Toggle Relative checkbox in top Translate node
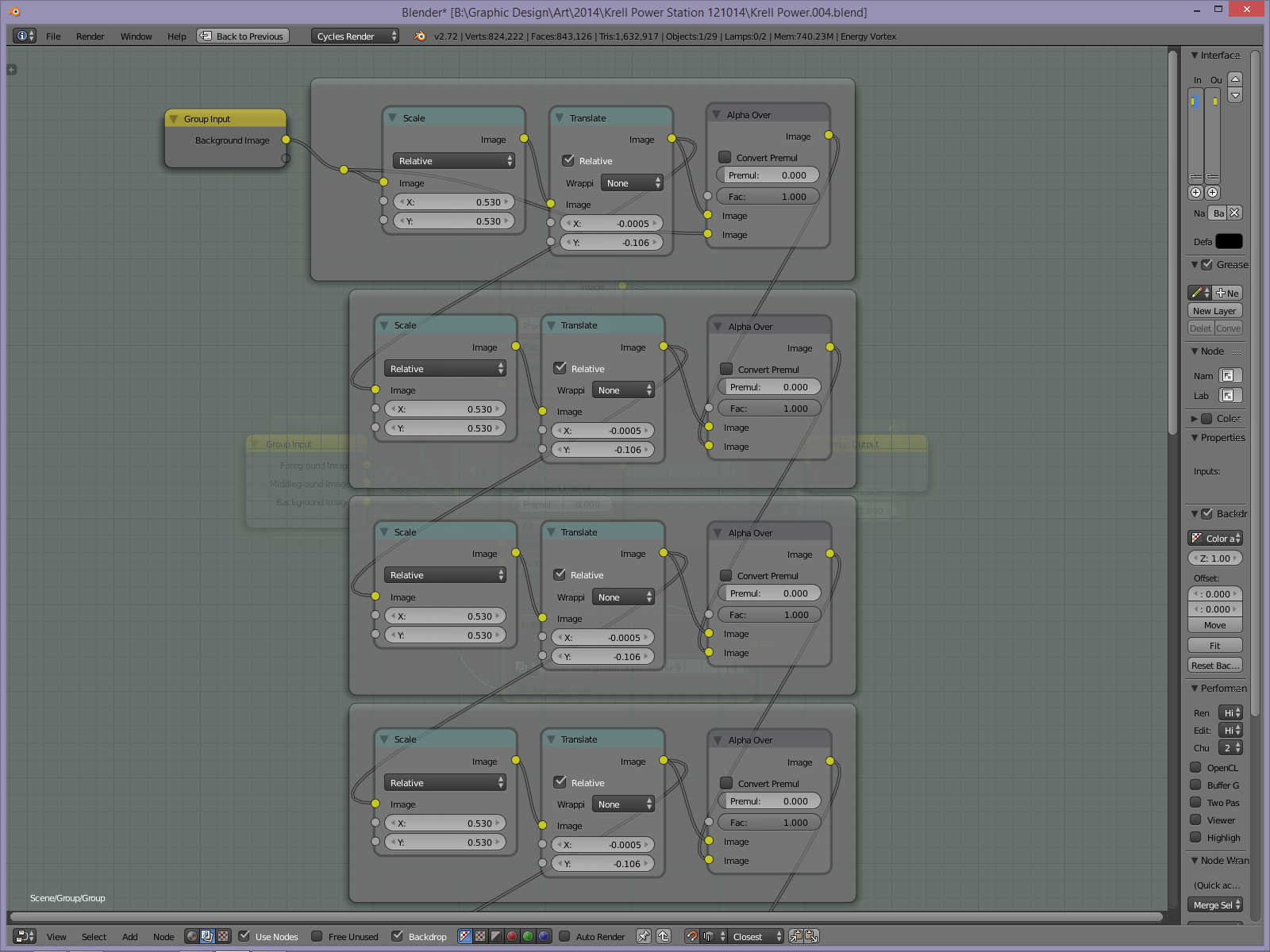Viewport: 1270px width, 952px height. [x=568, y=160]
